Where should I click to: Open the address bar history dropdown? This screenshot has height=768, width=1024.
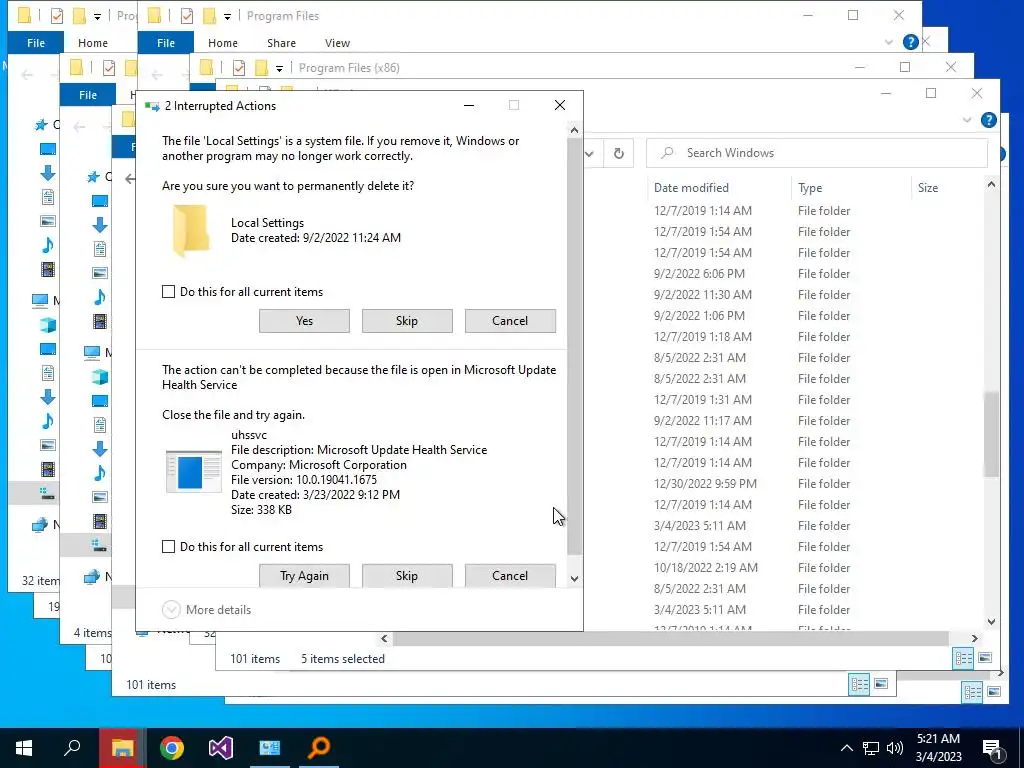click(x=589, y=154)
